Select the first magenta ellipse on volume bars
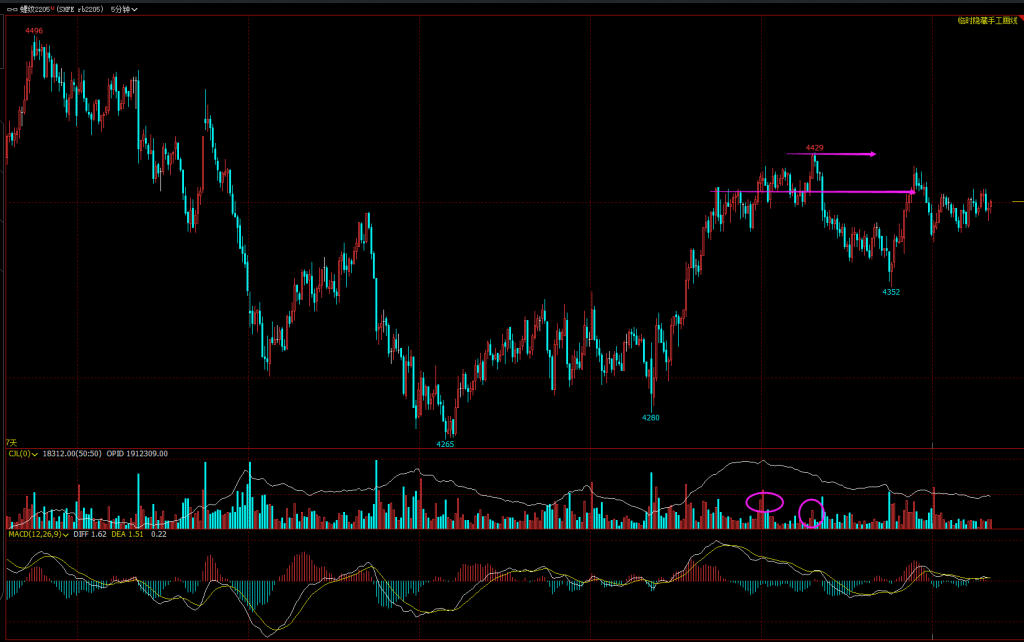The image size is (1024, 642). point(764,502)
